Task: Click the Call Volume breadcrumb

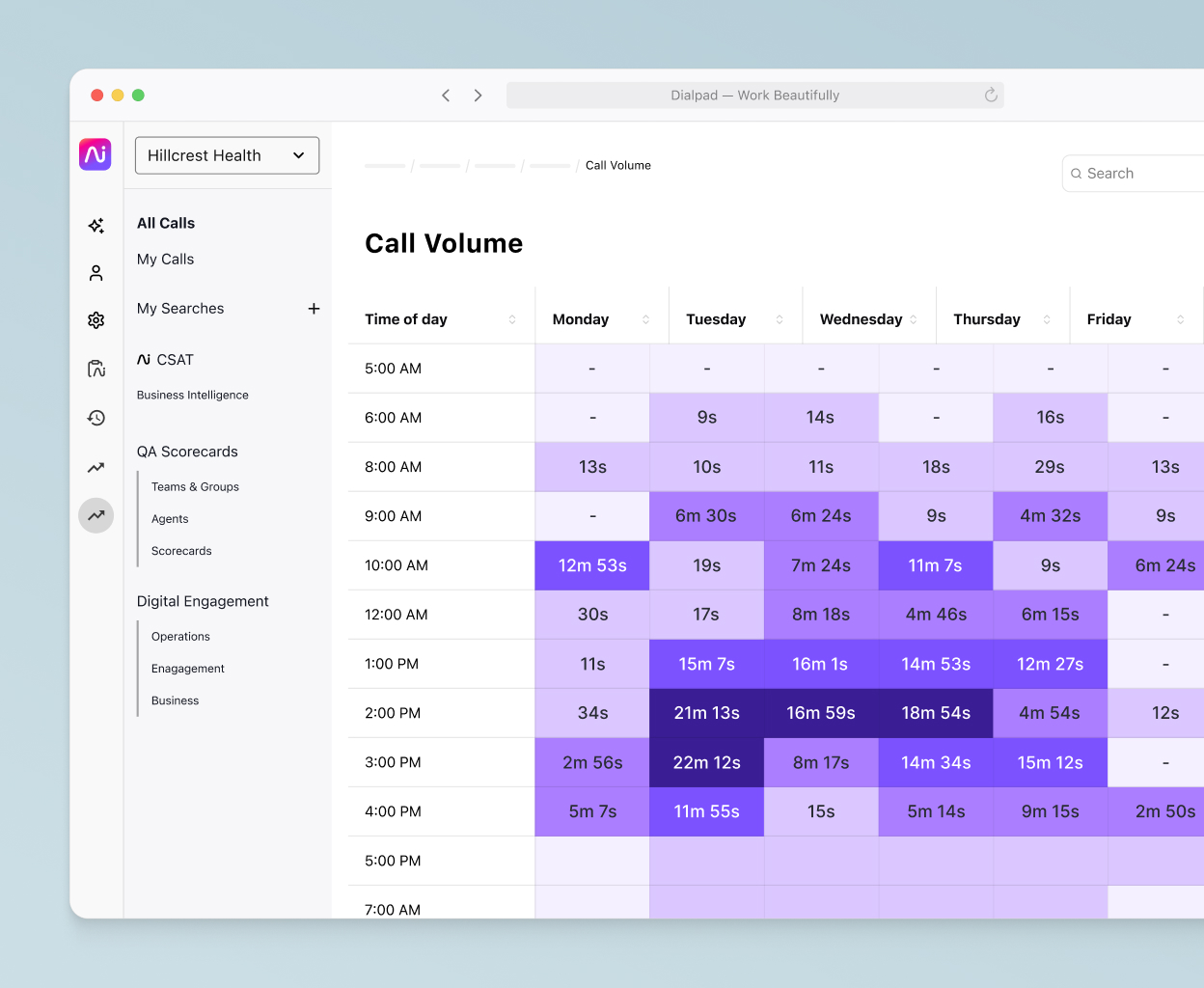Action: (x=618, y=165)
